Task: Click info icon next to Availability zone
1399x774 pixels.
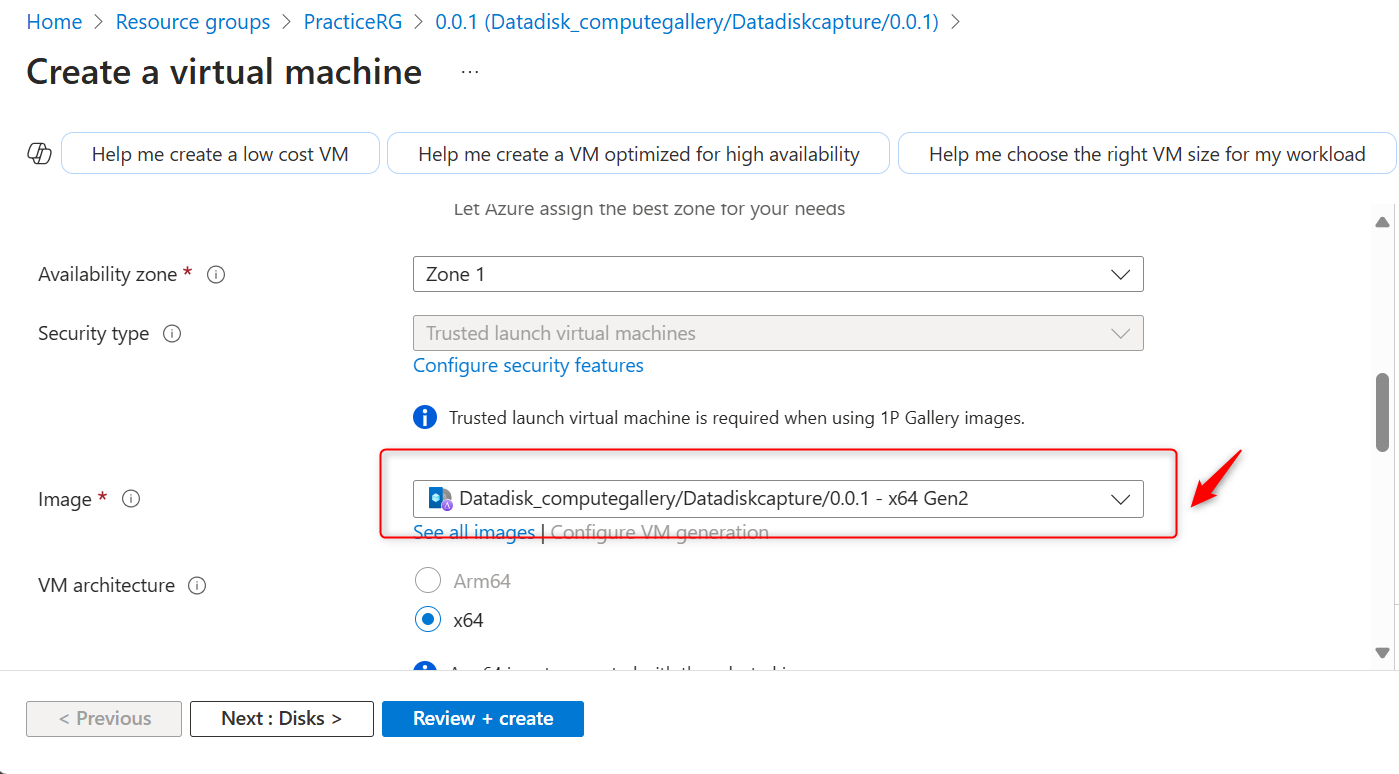Action: (x=216, y=274)
